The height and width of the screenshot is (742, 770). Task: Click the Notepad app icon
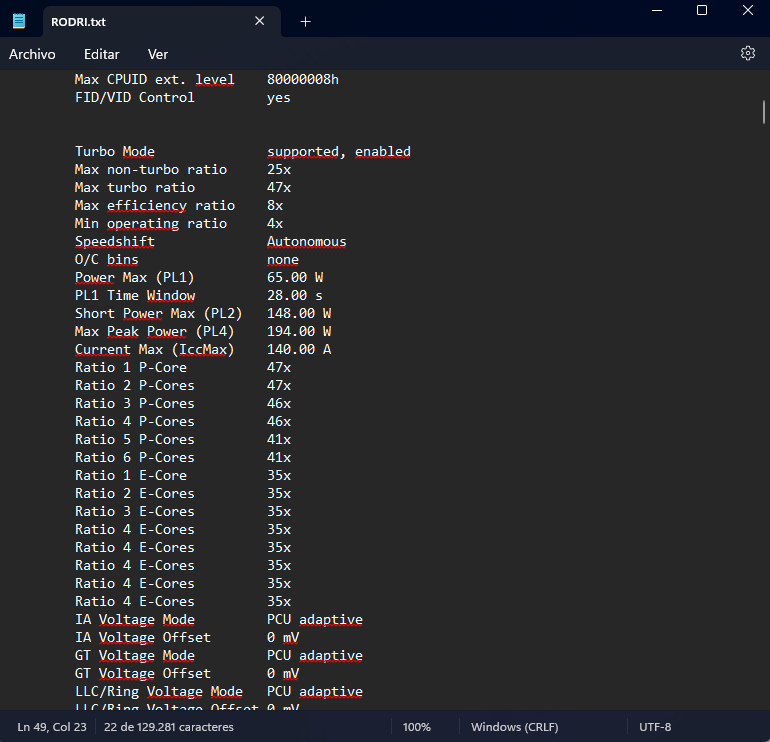coord(19,21)
